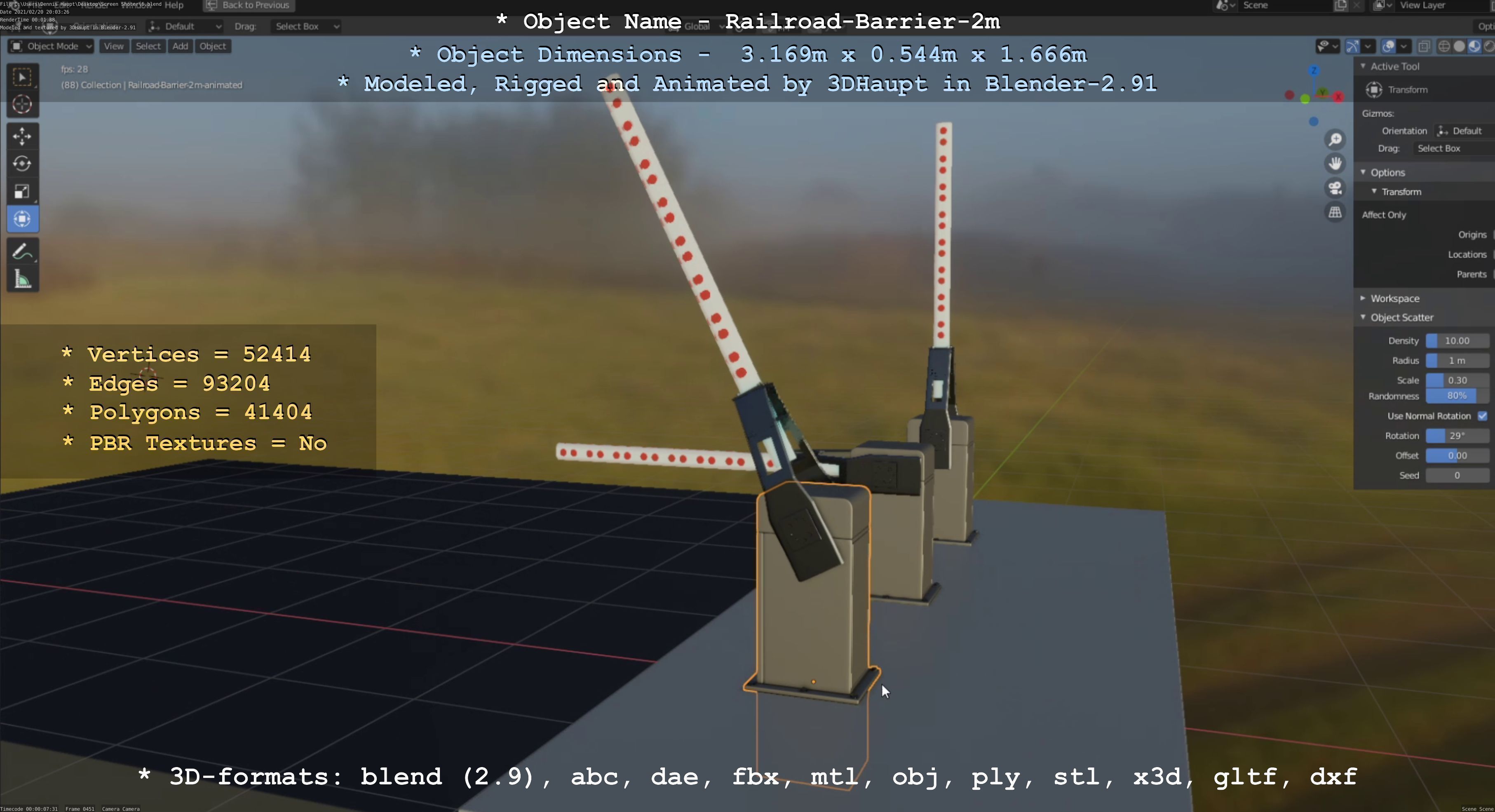Click the view layer icon beside View Layer
The width and height of the screenshot is (1495, 812).
[x=1383, y=5]
